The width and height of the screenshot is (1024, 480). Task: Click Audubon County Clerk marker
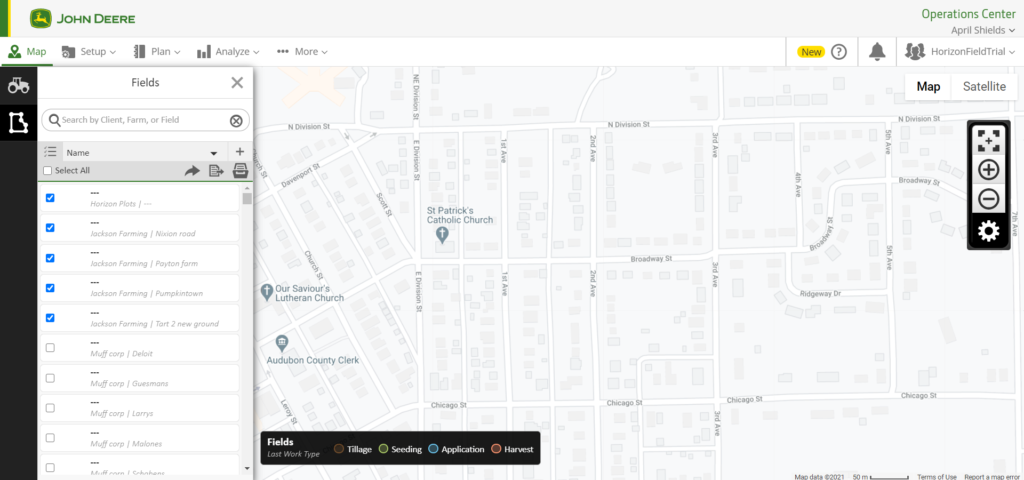tap(281, 342)
